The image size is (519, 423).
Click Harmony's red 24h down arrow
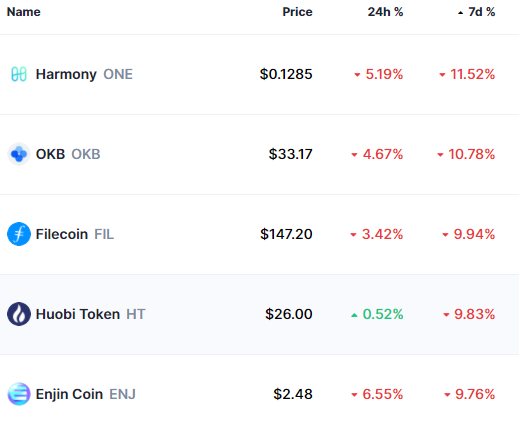357,75
